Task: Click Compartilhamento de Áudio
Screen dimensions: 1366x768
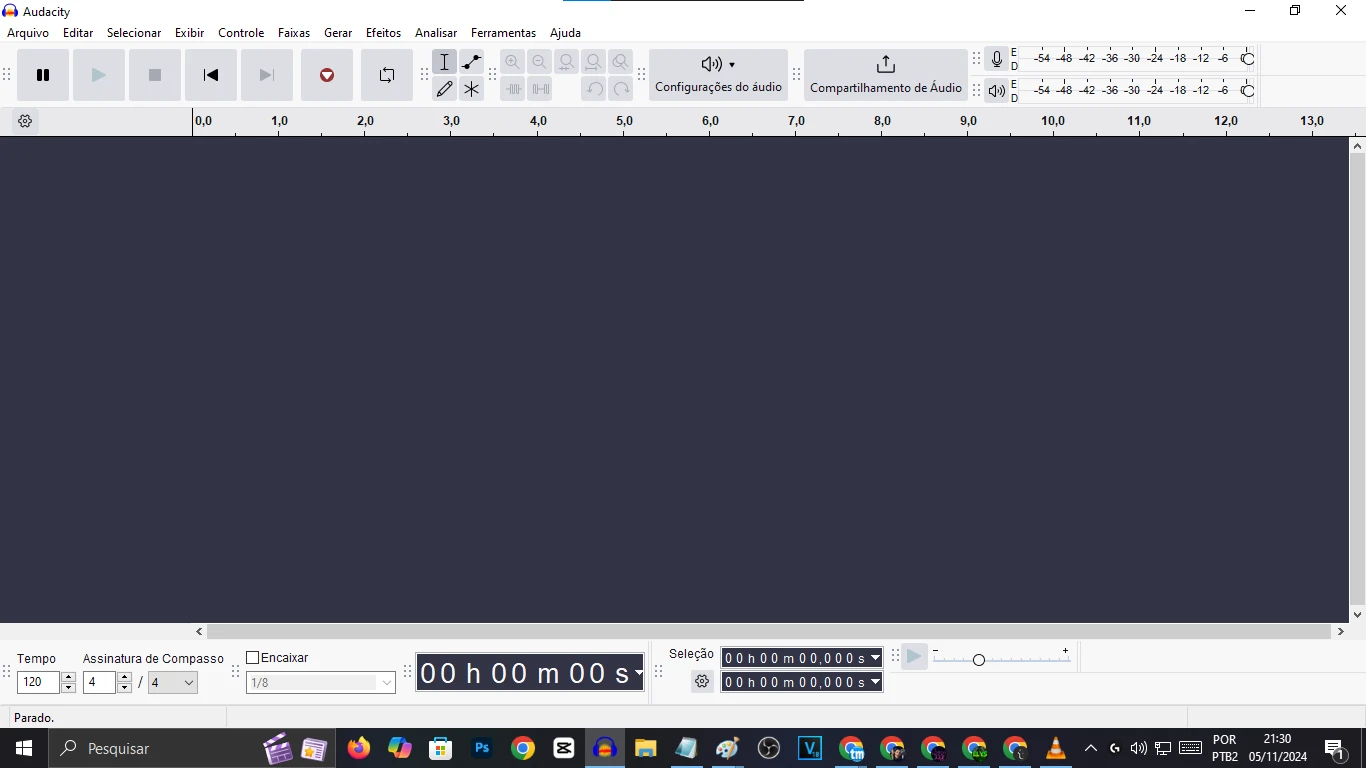Action: coord(886,75)
